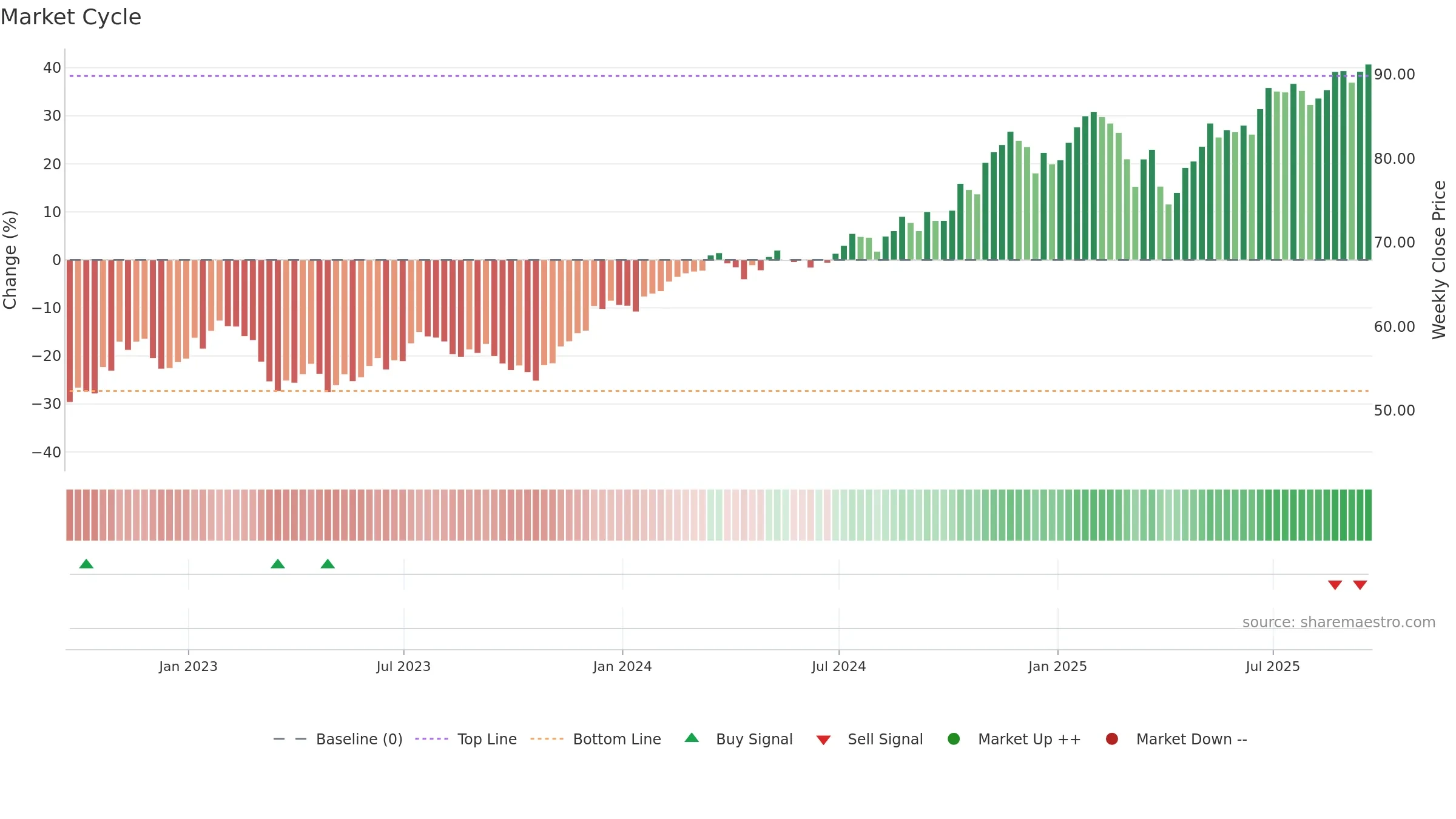Click the leftmost red cell of the heatmap strip
This screenshot has width=1456, height=819.
tap(70, 515)
